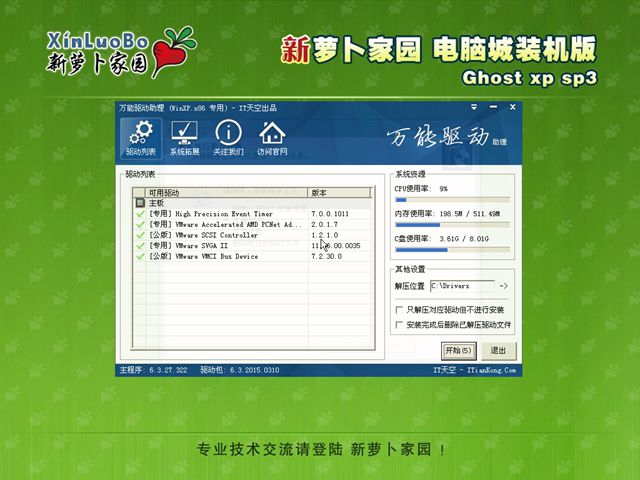Image resolution: width=640 pixels, height=480 pixels.
Task: Select the VMware SCSI Controller row
Action: (x=253, y=235)
